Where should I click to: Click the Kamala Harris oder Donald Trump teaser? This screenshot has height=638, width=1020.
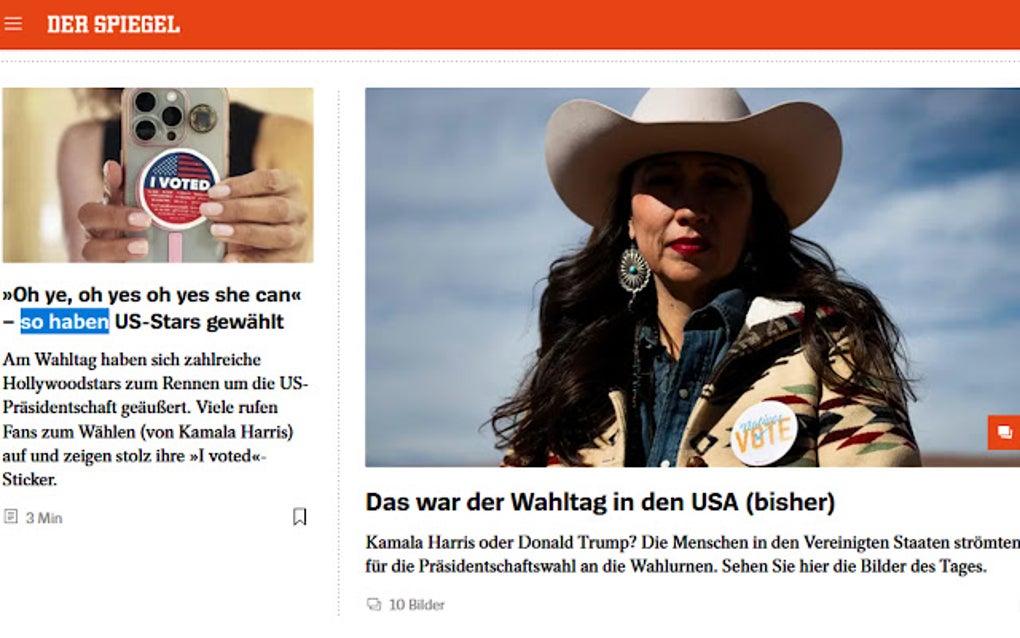(692, 554)
